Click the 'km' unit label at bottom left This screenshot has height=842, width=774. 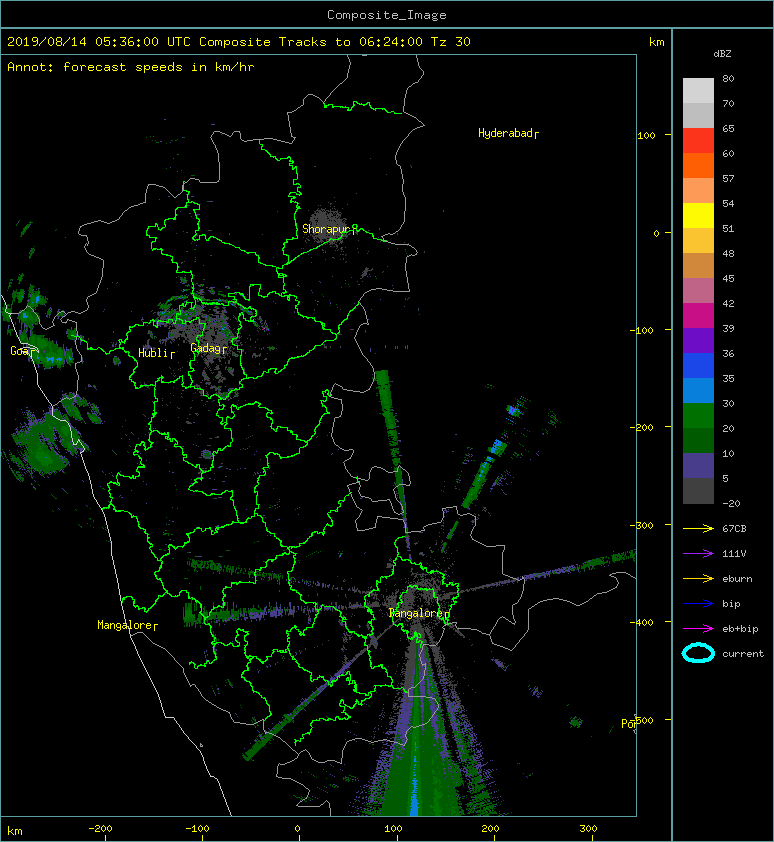[x=15, y=831]
